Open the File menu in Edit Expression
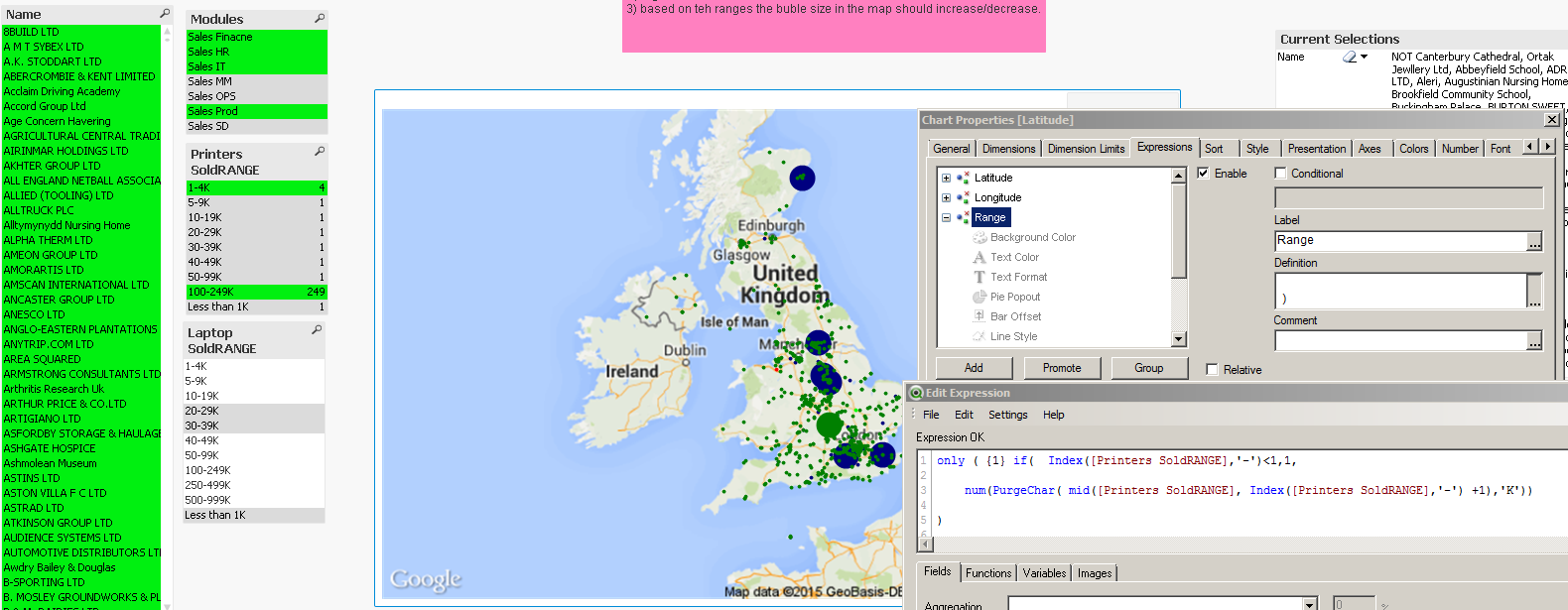Viewport: 1568px width, 610px height. [931, 415]
